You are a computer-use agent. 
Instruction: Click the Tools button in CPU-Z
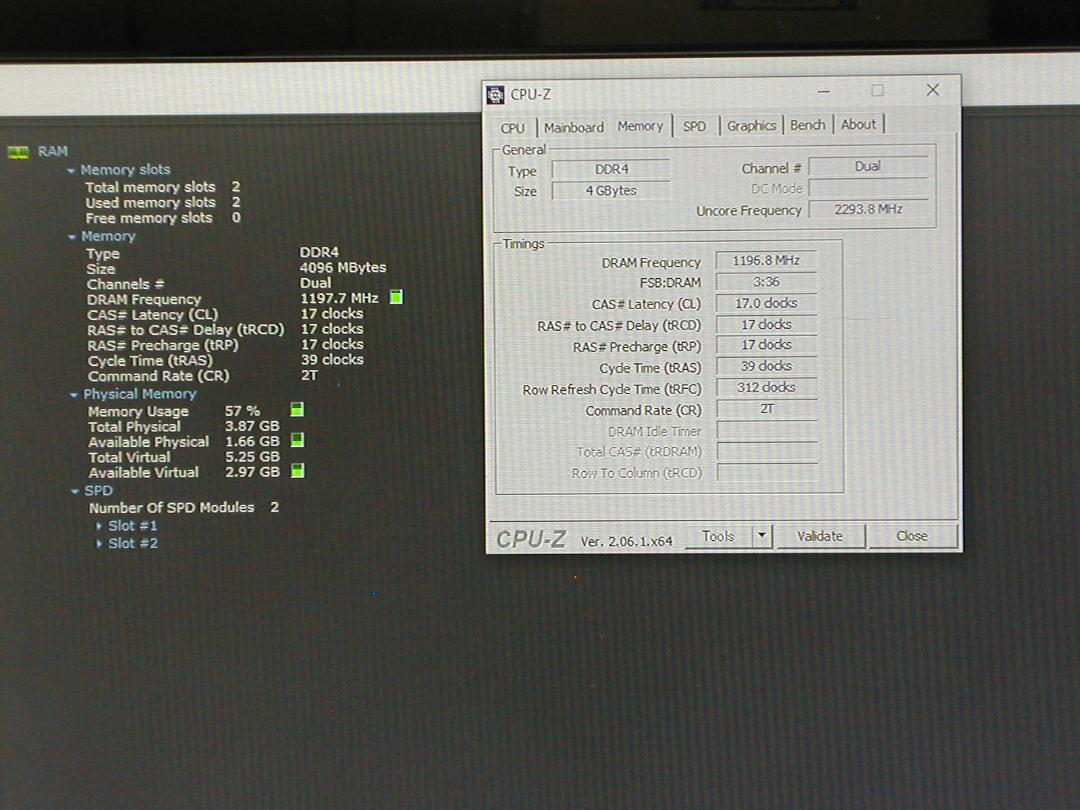pos(718,536)
